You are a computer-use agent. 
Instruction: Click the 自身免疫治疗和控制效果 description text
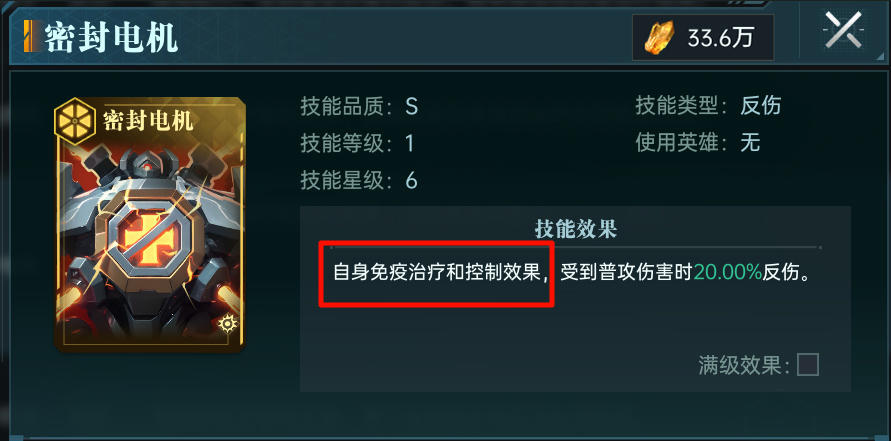tap(436, 273)
